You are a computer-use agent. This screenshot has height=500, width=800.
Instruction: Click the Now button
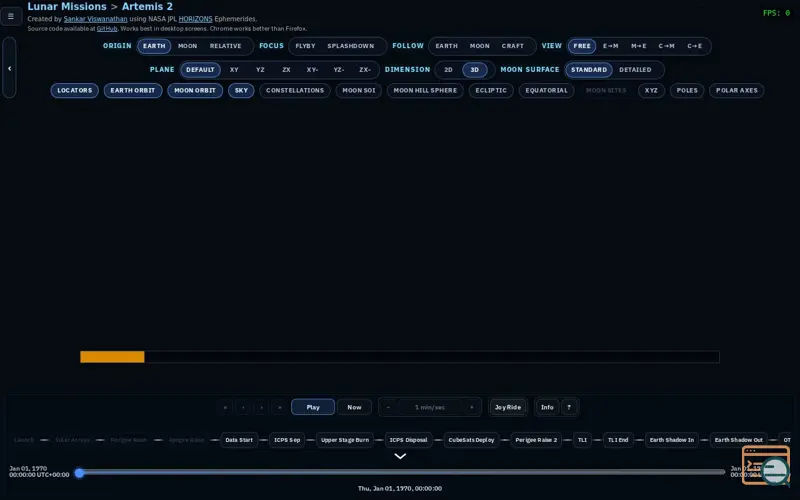354,407
